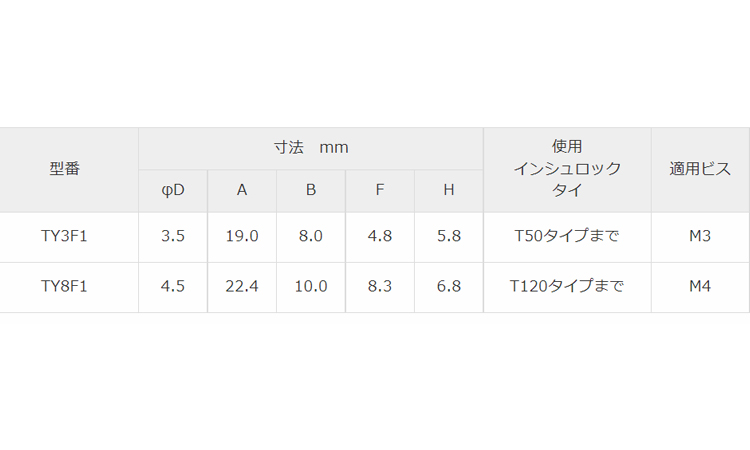Click the 22.4 value in TY8F1 row

242,286
